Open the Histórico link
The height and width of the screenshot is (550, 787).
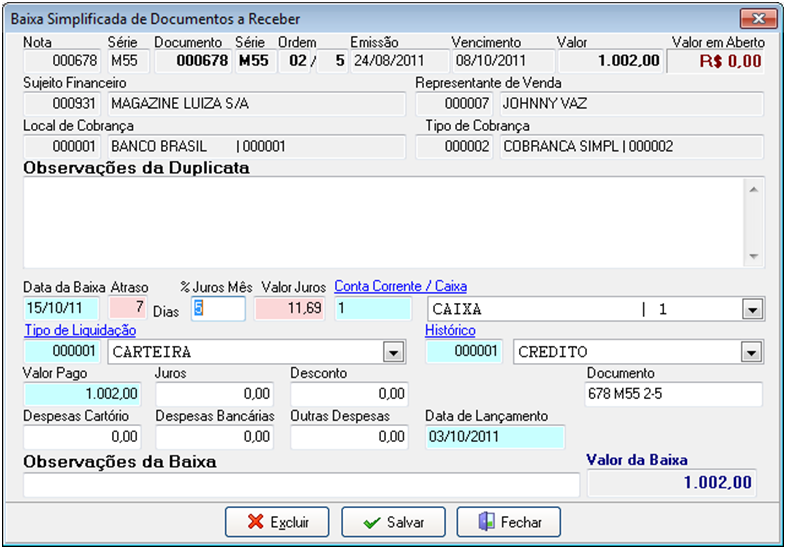click(450, 330)
